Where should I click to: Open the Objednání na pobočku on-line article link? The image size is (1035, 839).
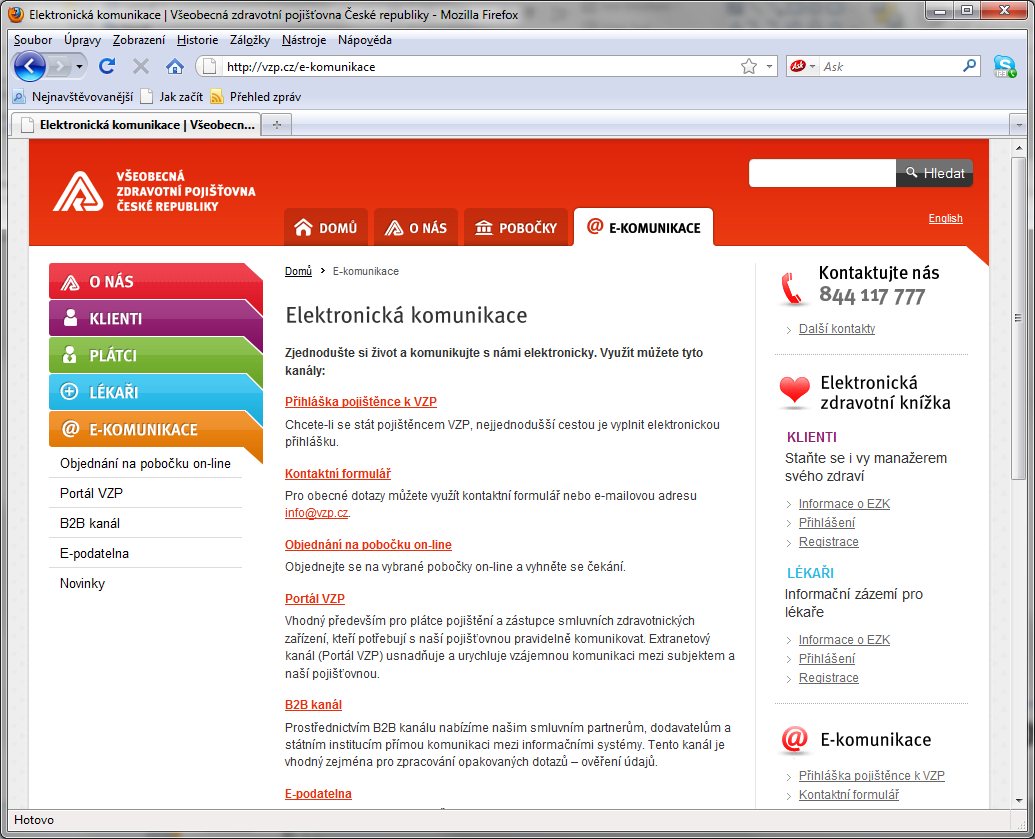tap(368, 545)
